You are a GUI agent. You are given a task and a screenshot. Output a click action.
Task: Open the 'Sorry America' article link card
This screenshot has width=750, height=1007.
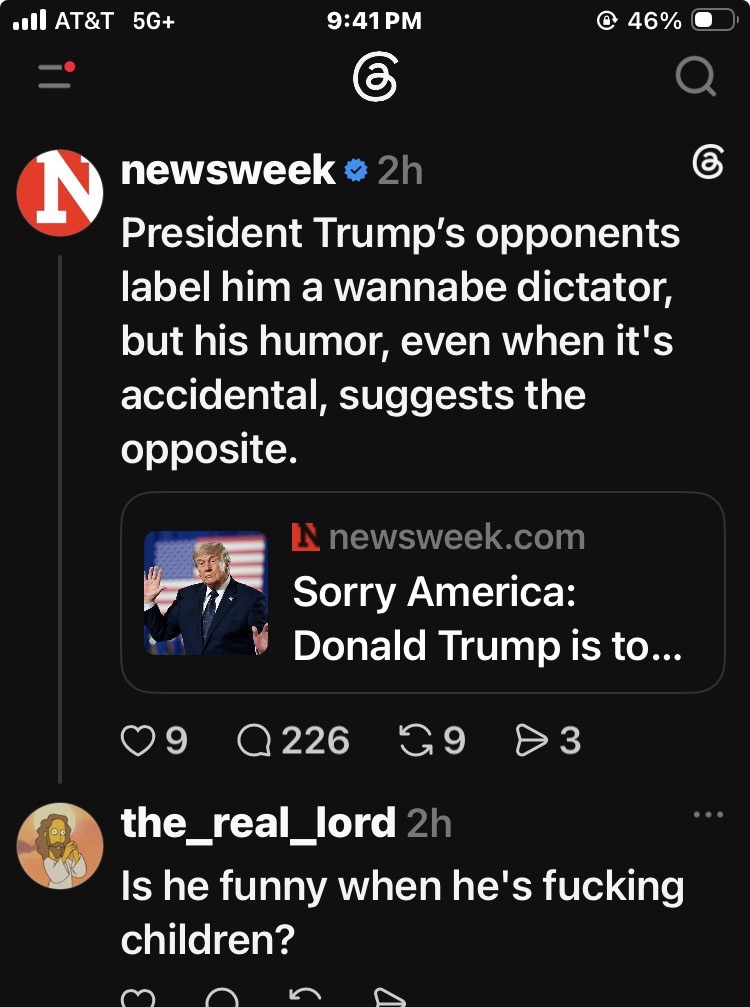pyautogui.click(x=423, y=592)
